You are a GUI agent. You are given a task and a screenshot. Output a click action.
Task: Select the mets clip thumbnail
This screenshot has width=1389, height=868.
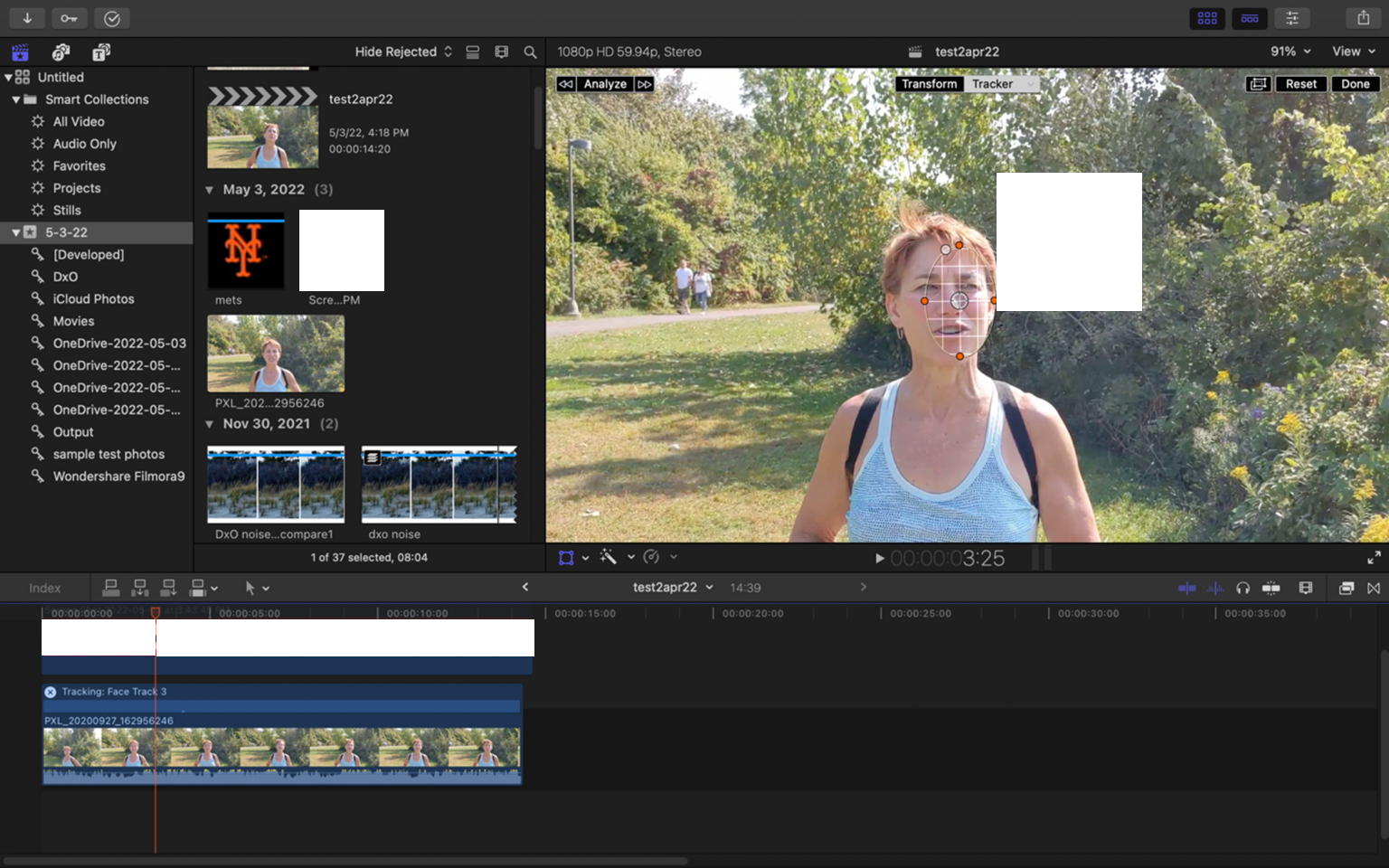pyautogui.click(x=245, y=251)
